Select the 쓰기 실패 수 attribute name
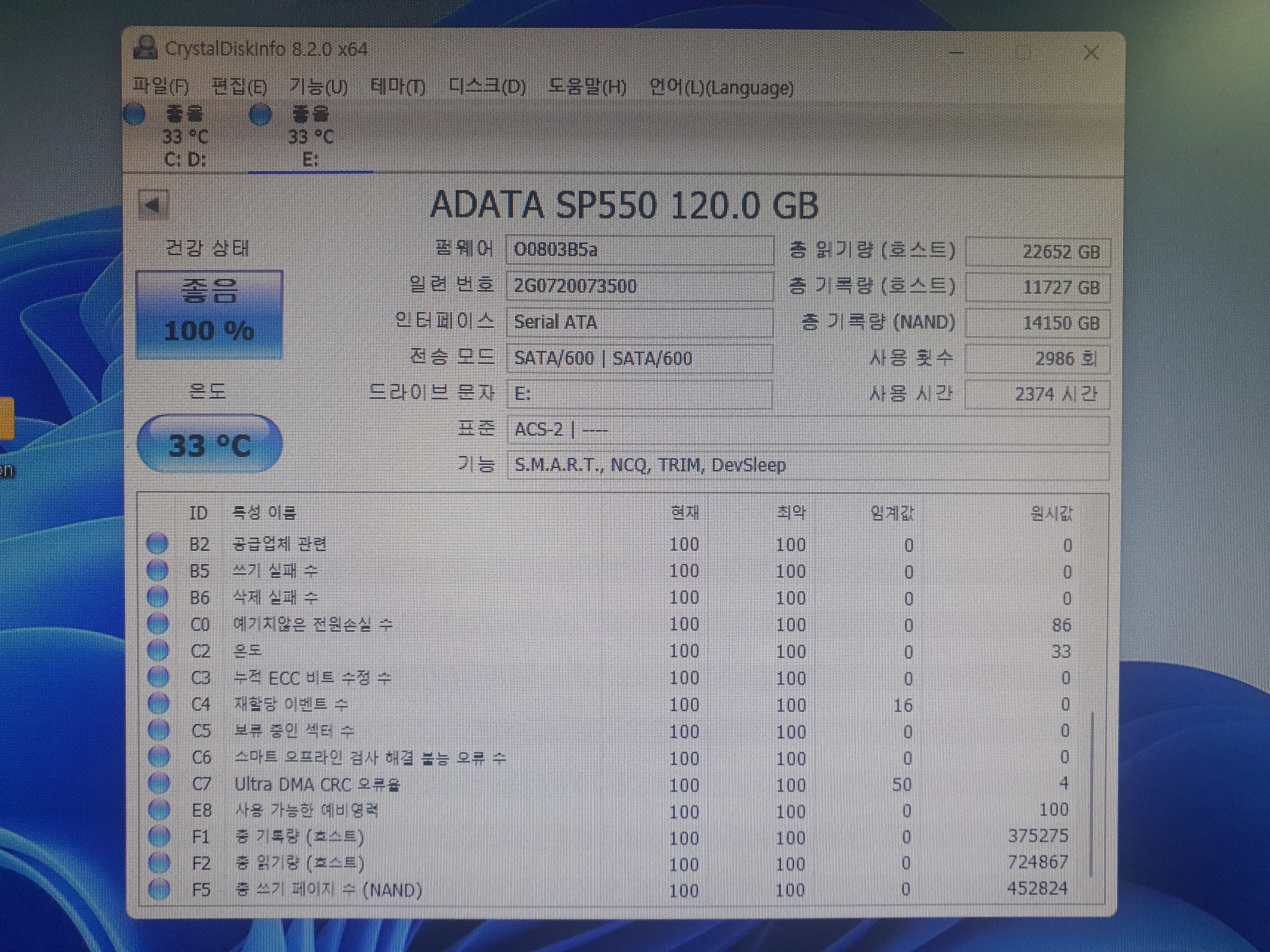 (275, 570)
